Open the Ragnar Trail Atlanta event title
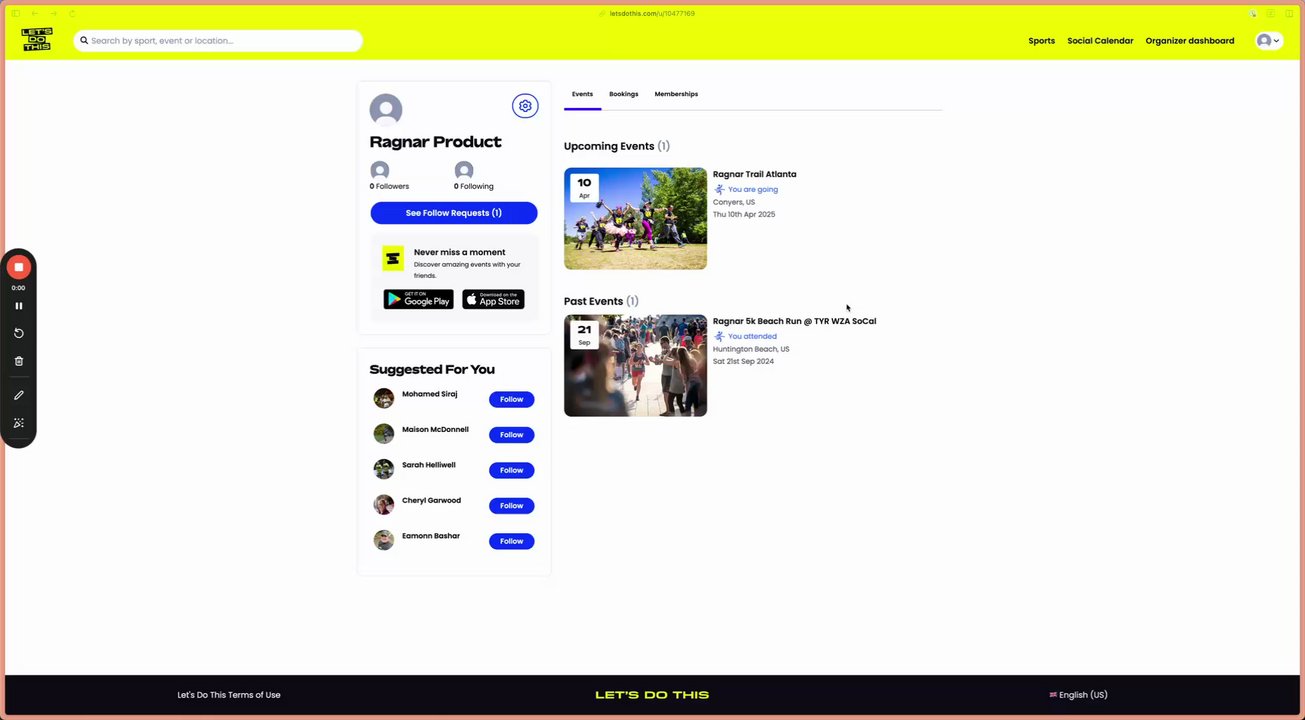 pyautogui.click(x=754, y=174)
